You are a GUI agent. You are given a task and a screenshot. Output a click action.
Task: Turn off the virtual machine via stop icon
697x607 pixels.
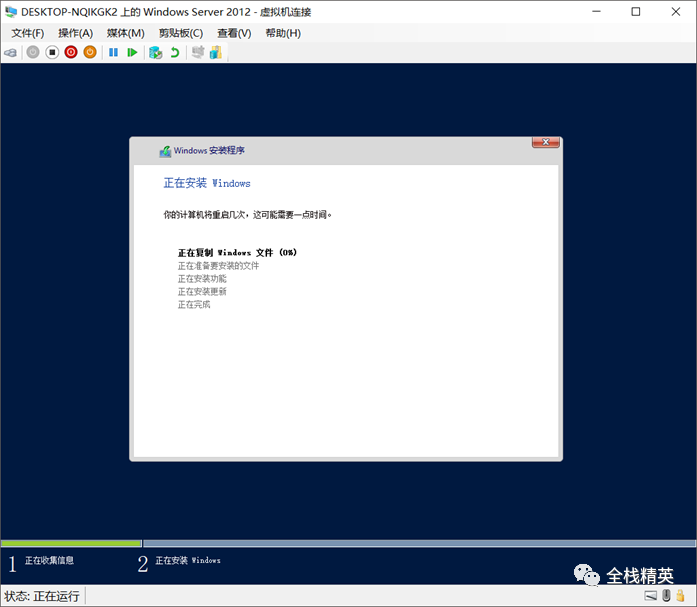[x=52, y=52]
